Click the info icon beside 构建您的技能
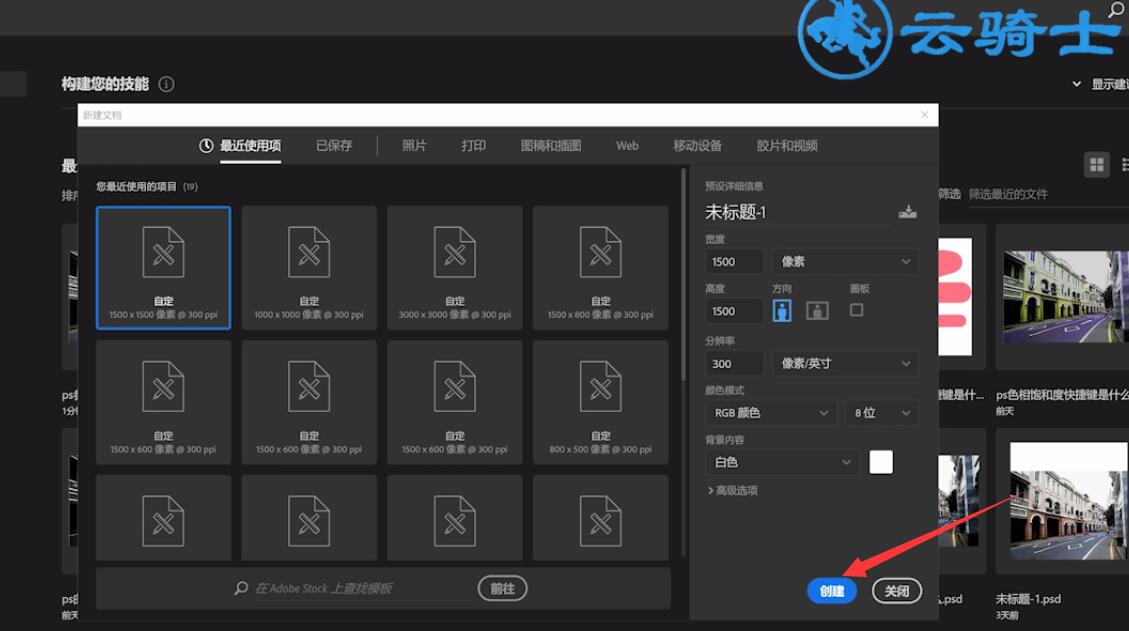The height and width of the screenshot is (631, 1129). [166, 84]
